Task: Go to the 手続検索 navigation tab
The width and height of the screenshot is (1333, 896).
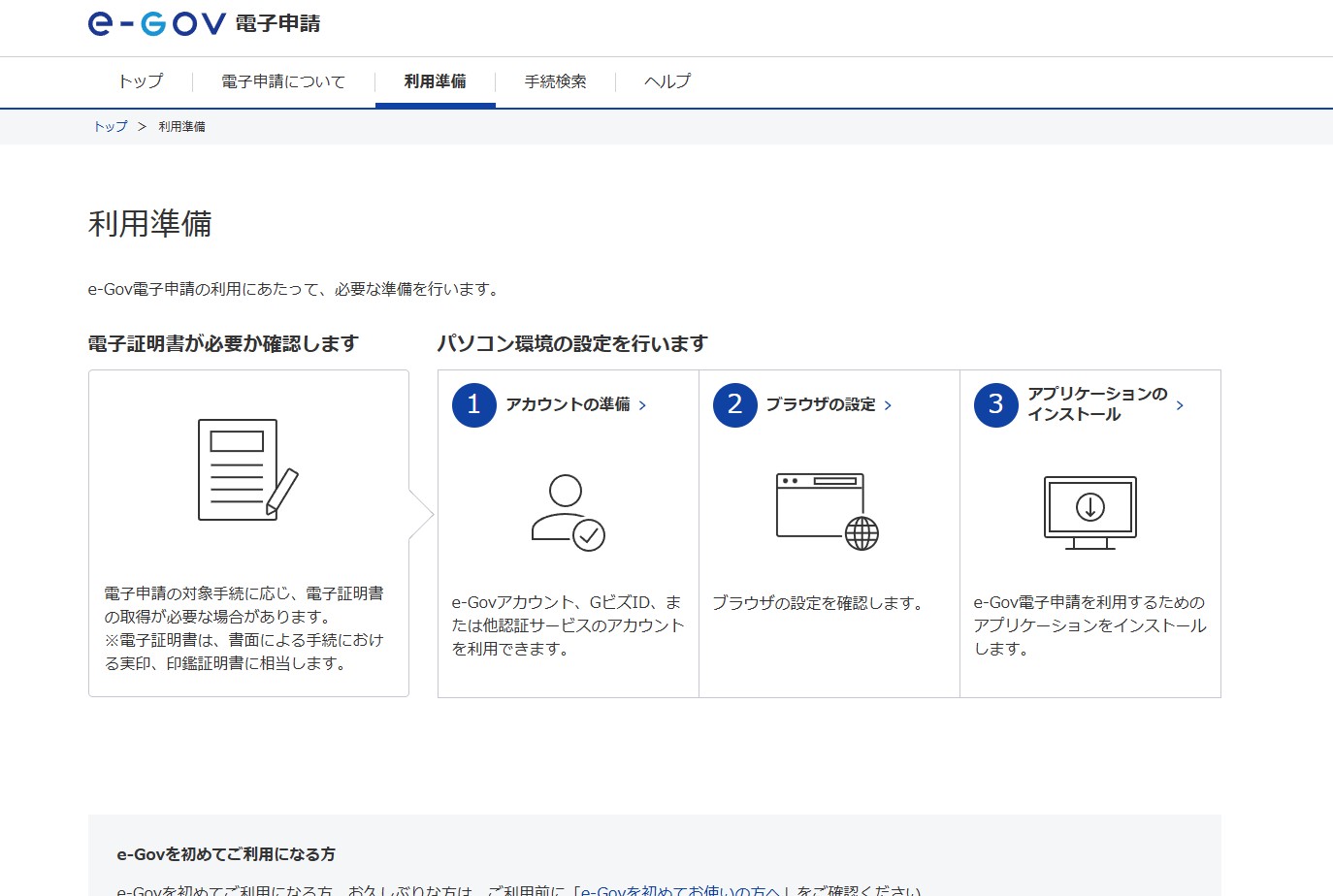Action: [x=556, y=81]
